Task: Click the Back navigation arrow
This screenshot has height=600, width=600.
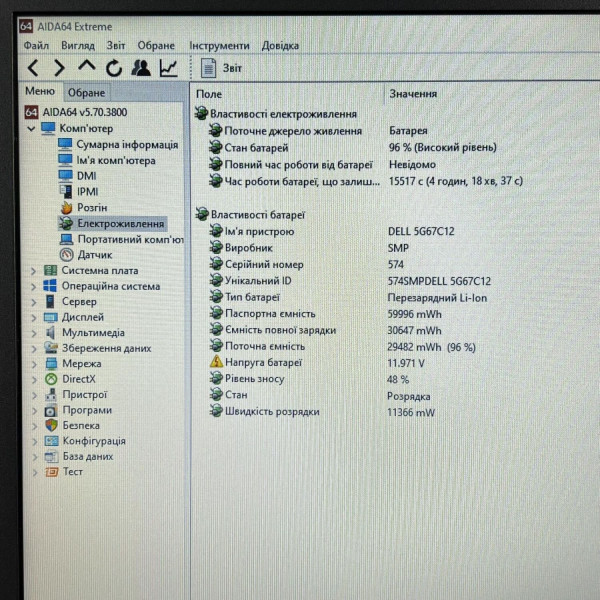Action: coord(34,68)
